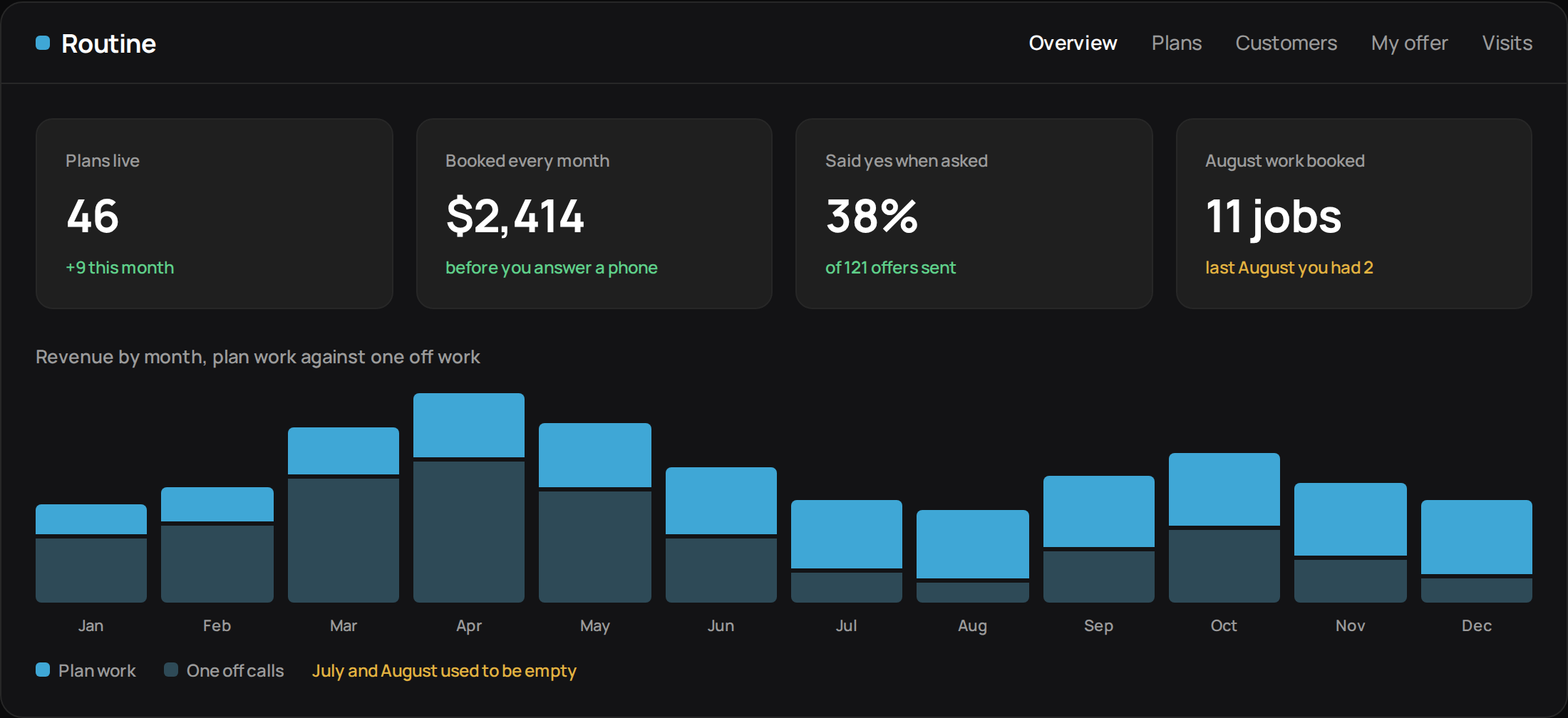1568x718 pixels.
Task: Click the Jun axis label
Action: [721, 625]
